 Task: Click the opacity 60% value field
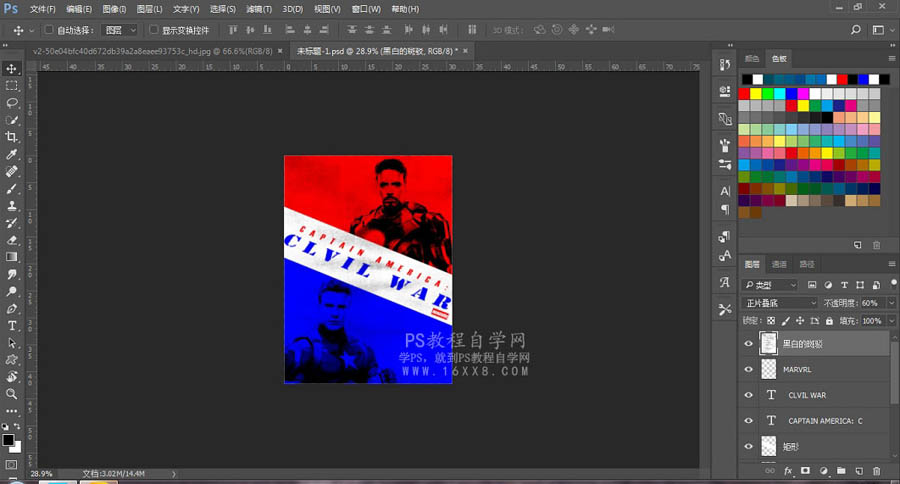[872, 303]
